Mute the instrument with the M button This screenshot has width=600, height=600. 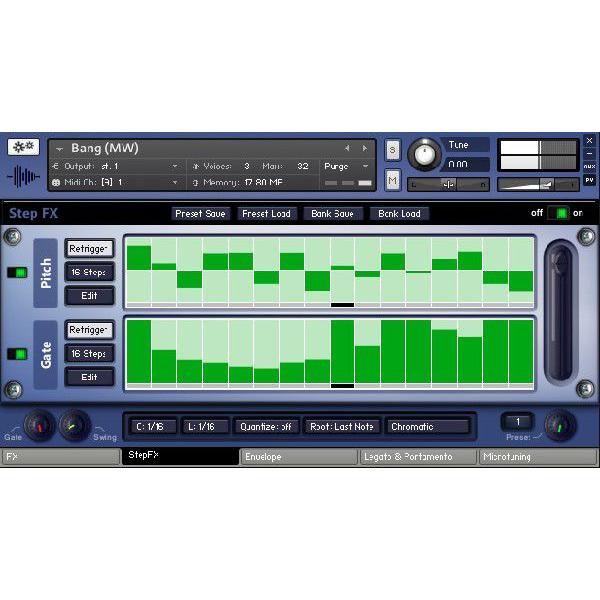392,180
